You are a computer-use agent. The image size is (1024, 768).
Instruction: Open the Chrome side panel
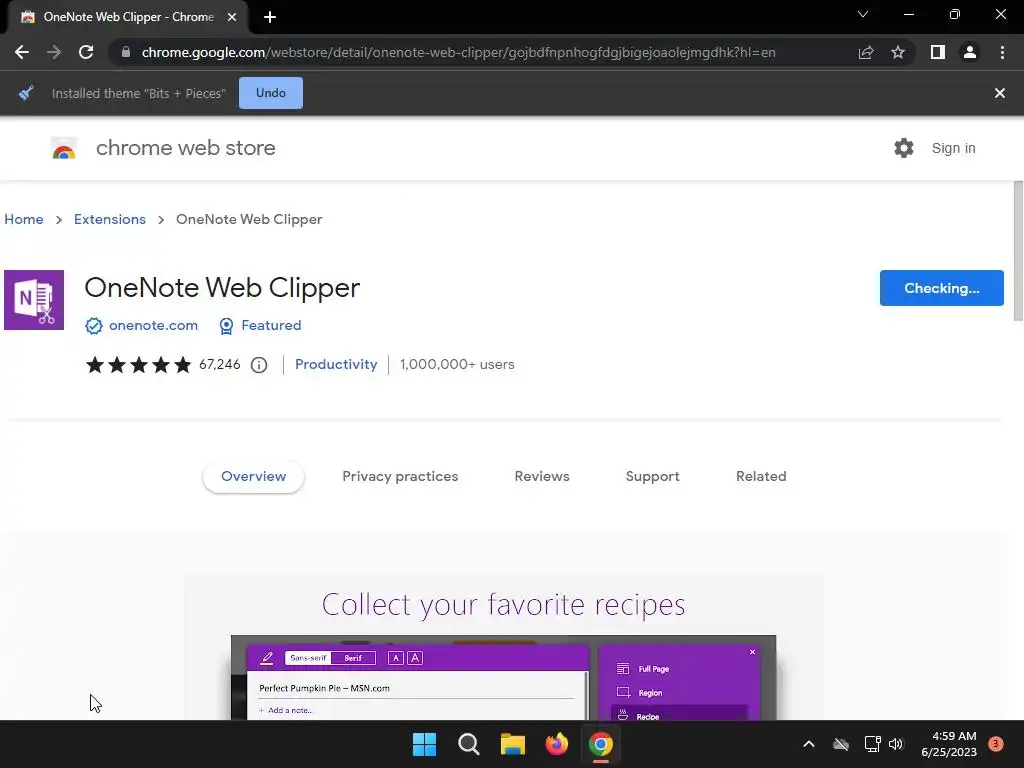938,52
